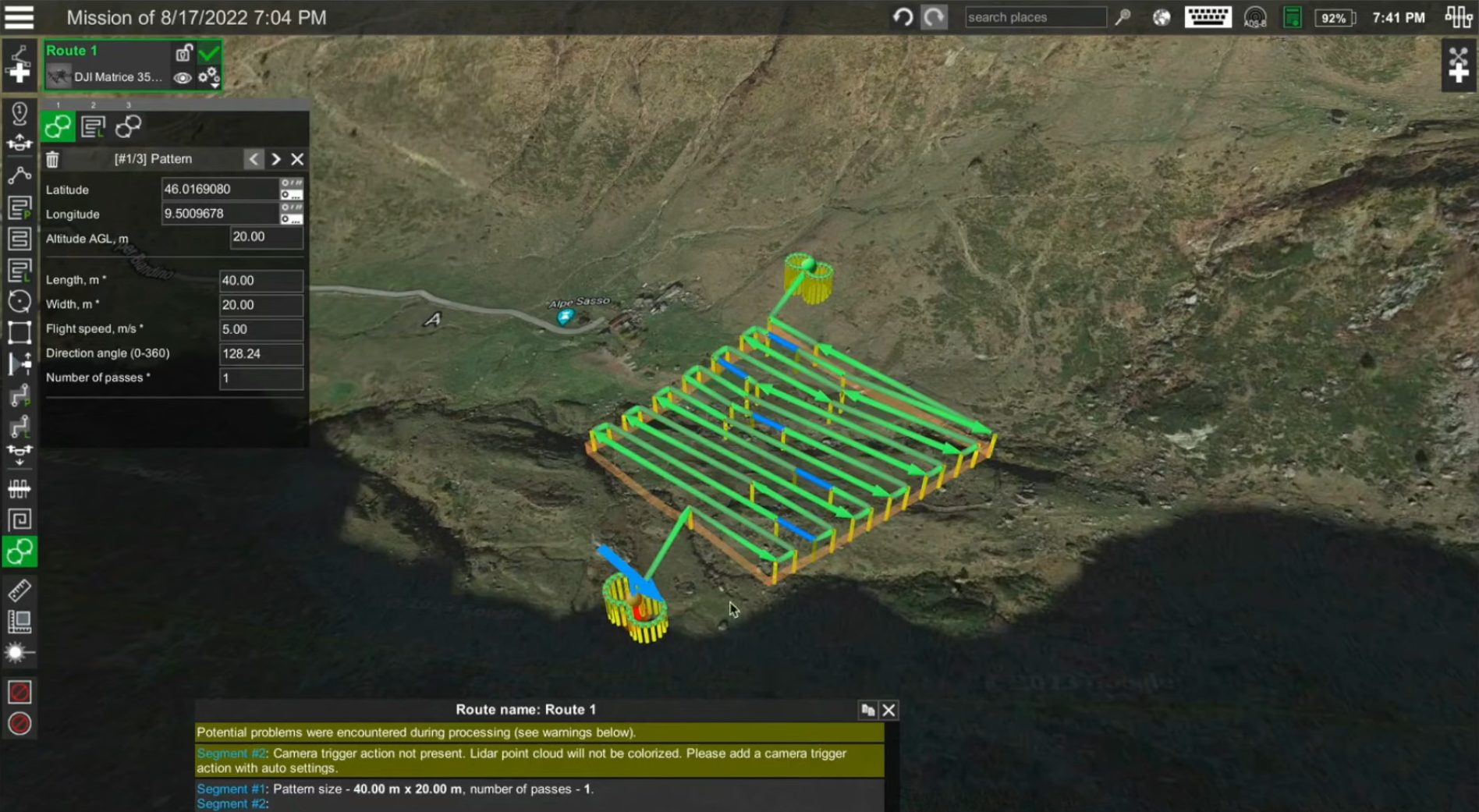Go to the next segment with right chevron
This screenshot has height=812, width=1479.
(275, 159)
